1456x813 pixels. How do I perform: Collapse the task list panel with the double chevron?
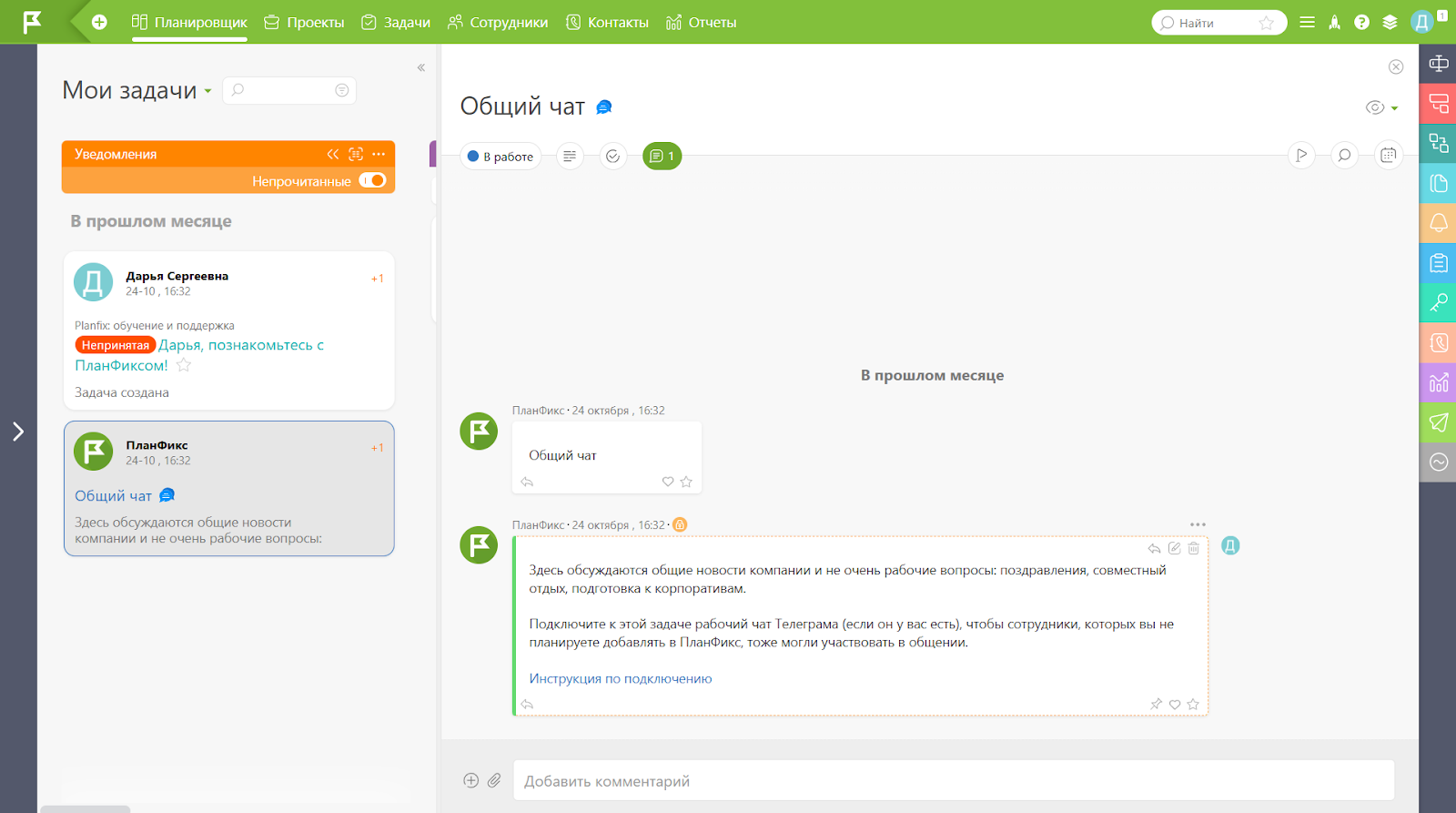coord(421,67)
